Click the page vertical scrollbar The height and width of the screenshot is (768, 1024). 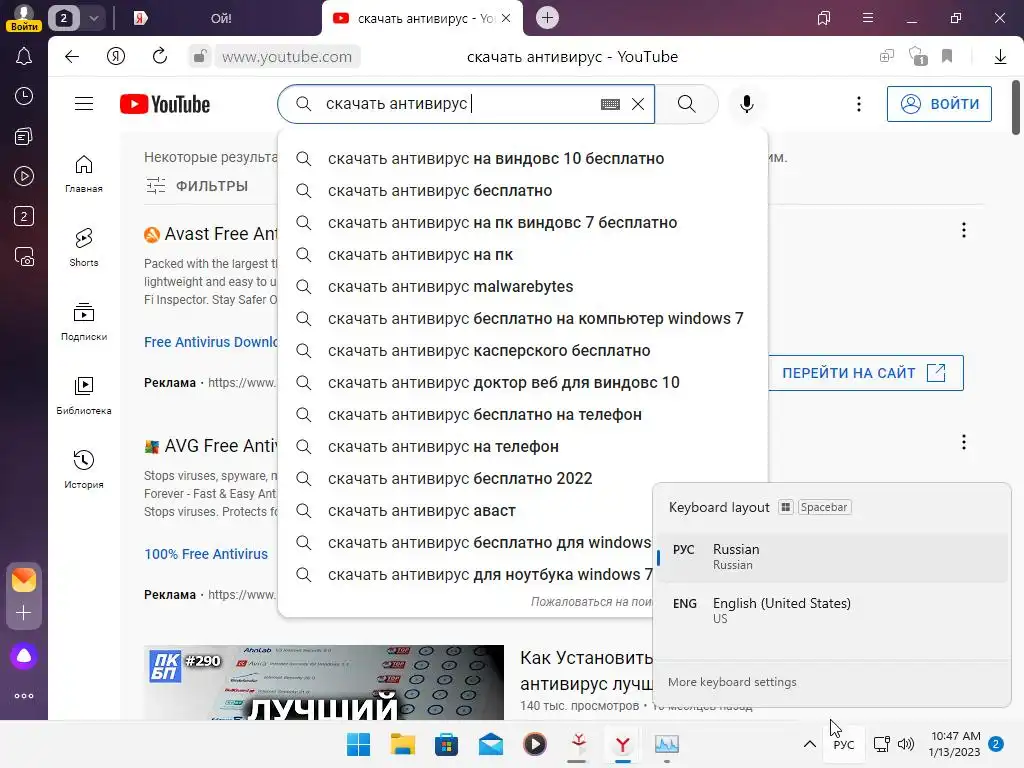coord(1016,108)
